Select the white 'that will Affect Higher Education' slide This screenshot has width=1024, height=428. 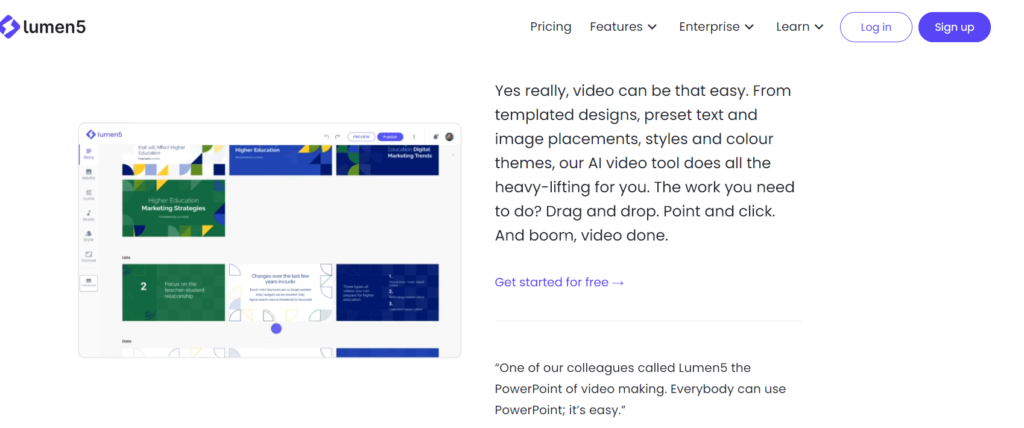click(x=174, y=160)
